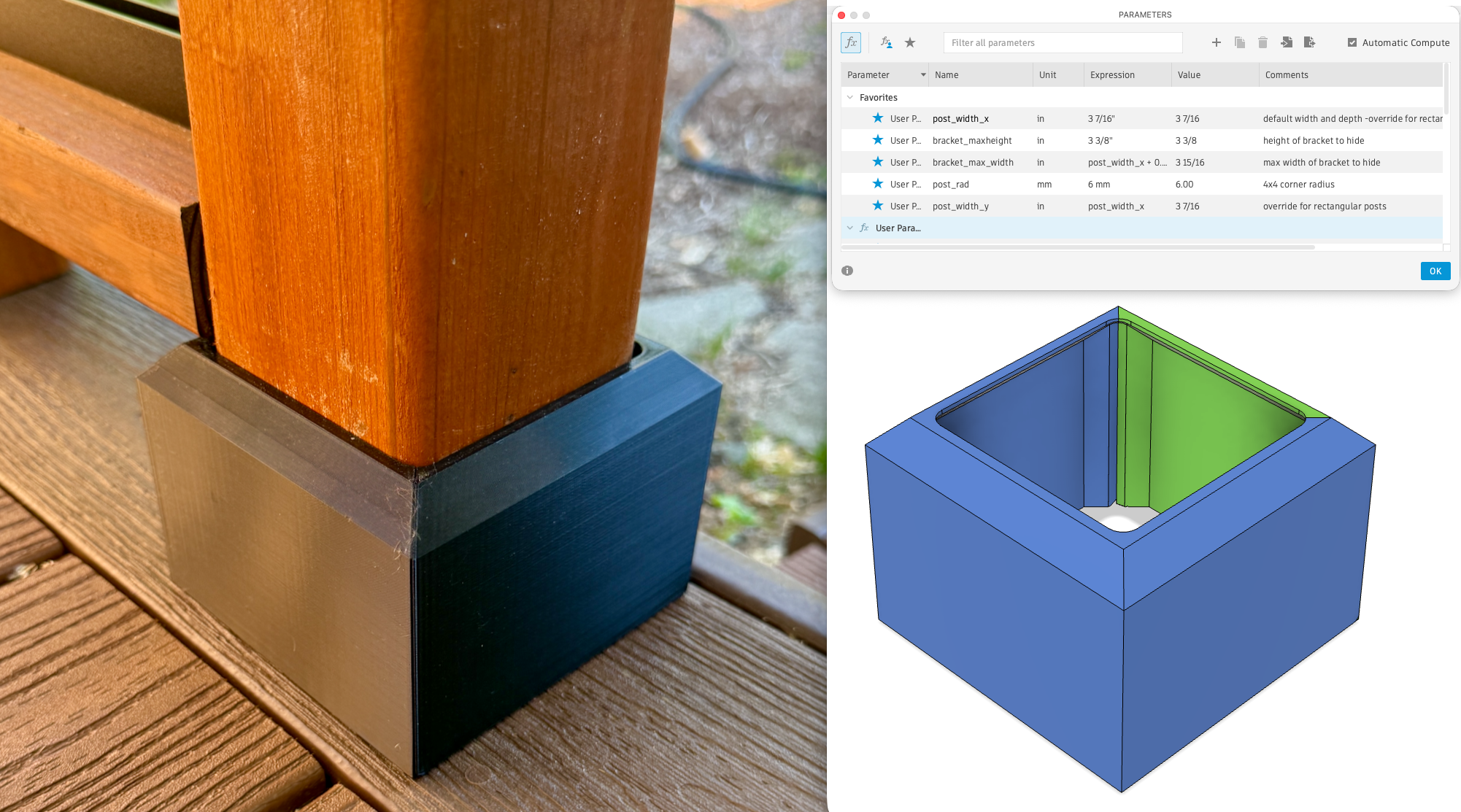1461x812 pixels.
Task: Collapse the Favorites group
Action: coord(850,97)
